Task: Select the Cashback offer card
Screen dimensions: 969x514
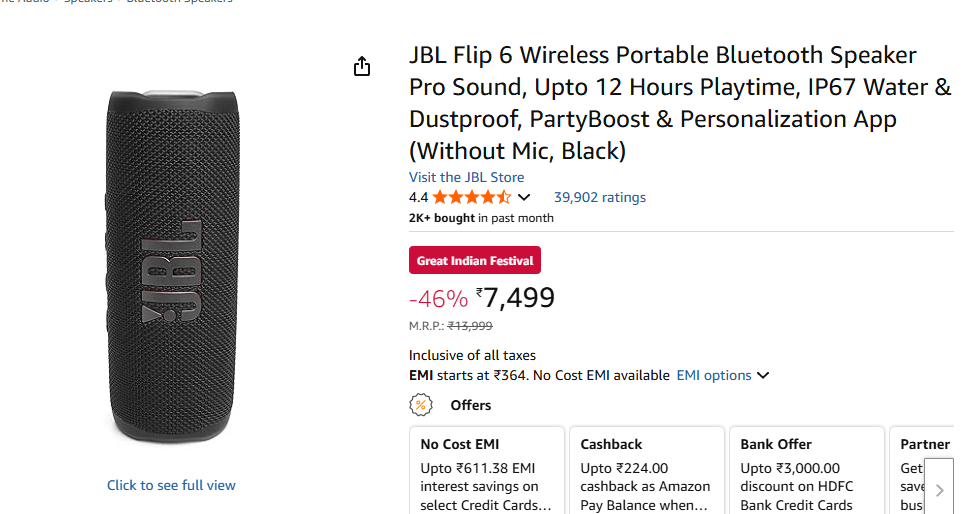Action: tap(646, 471)
